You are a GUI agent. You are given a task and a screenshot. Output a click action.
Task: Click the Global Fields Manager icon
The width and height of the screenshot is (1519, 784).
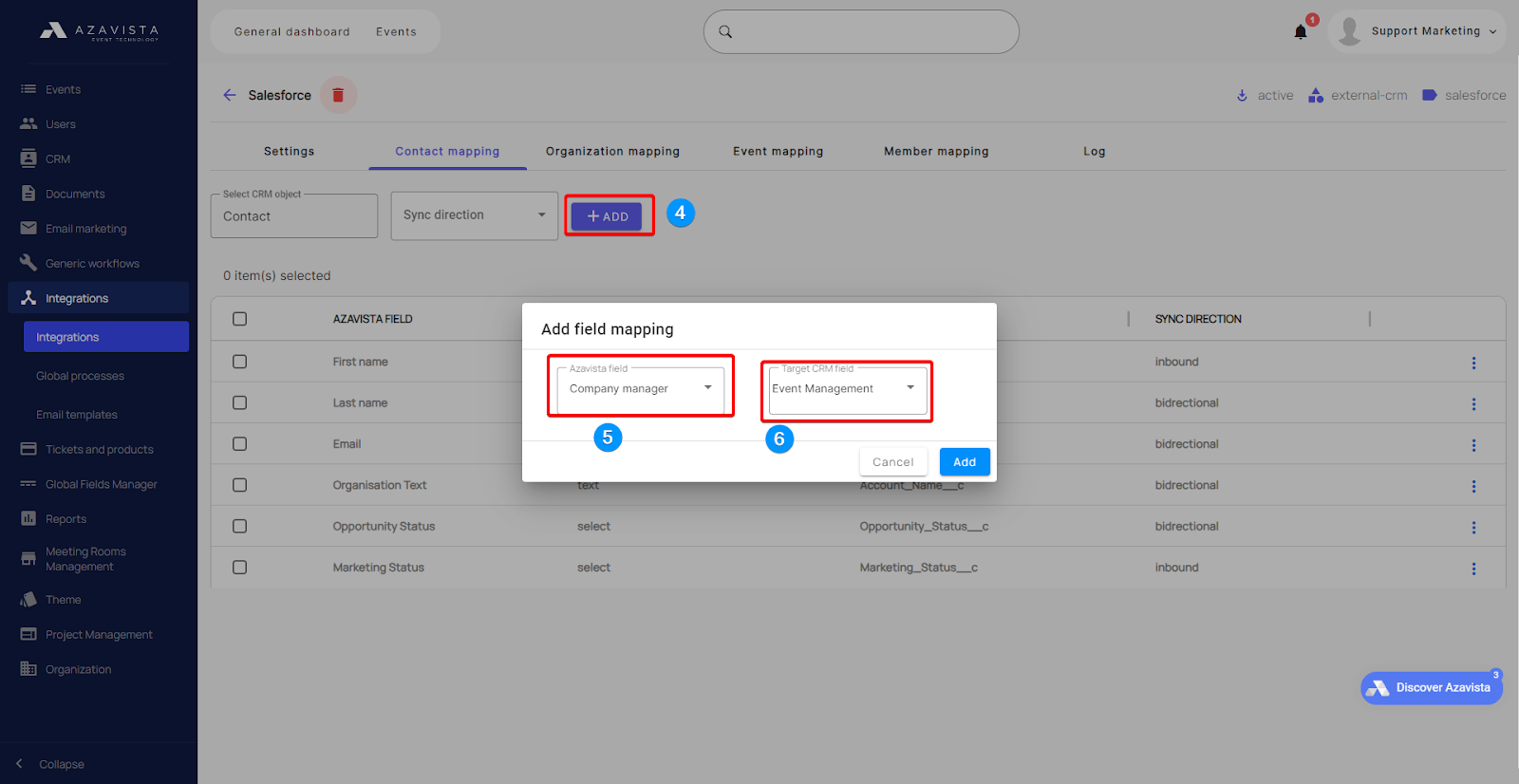coord(28,484)
